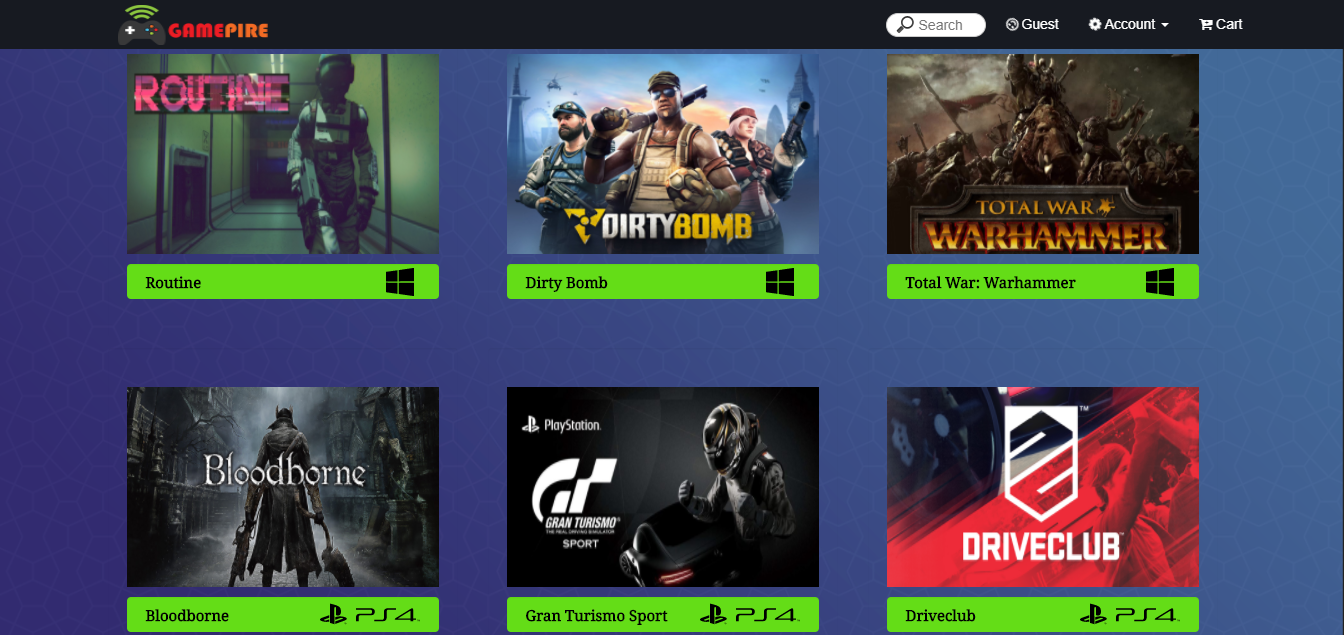View the Driveclub cover thumbnail
1344x635 pixels.
coord(1043,487)
